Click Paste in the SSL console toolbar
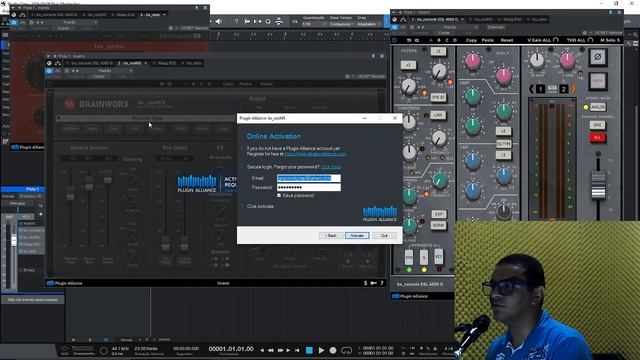Screen dimensions: 640x360 (x=488, y=40)
